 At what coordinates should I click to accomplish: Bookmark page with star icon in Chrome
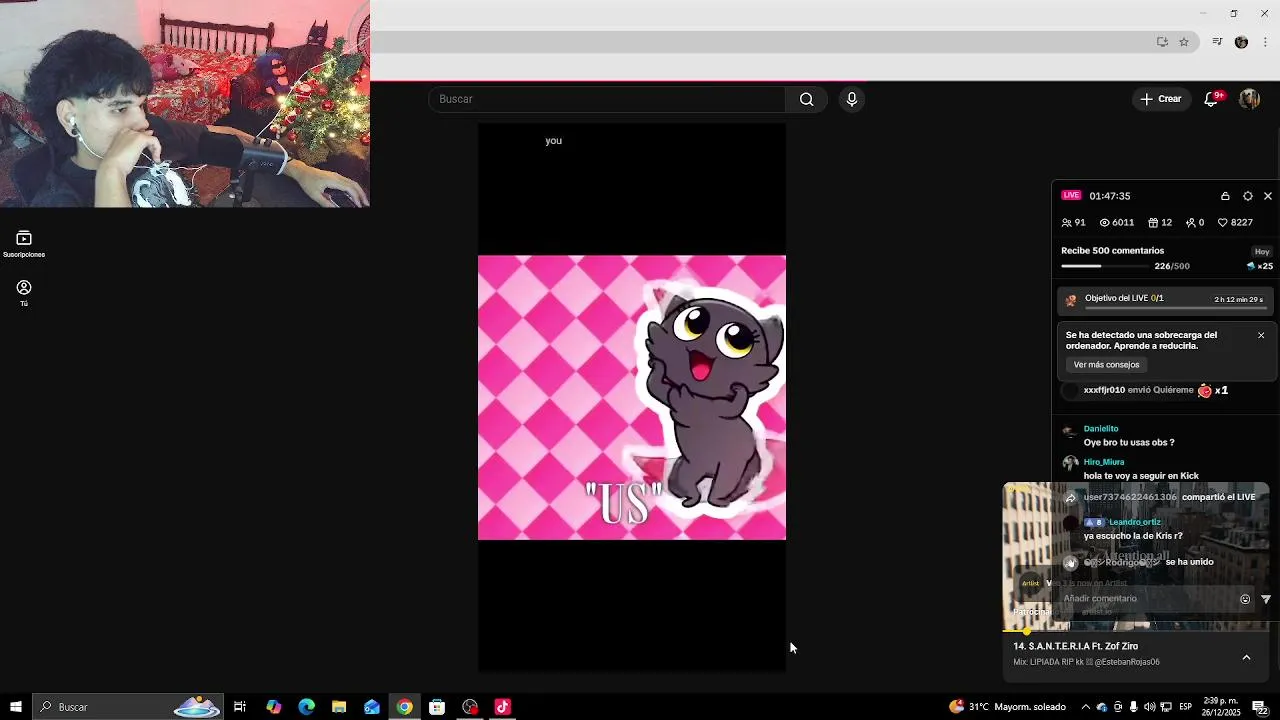[x=1184, y=42]
